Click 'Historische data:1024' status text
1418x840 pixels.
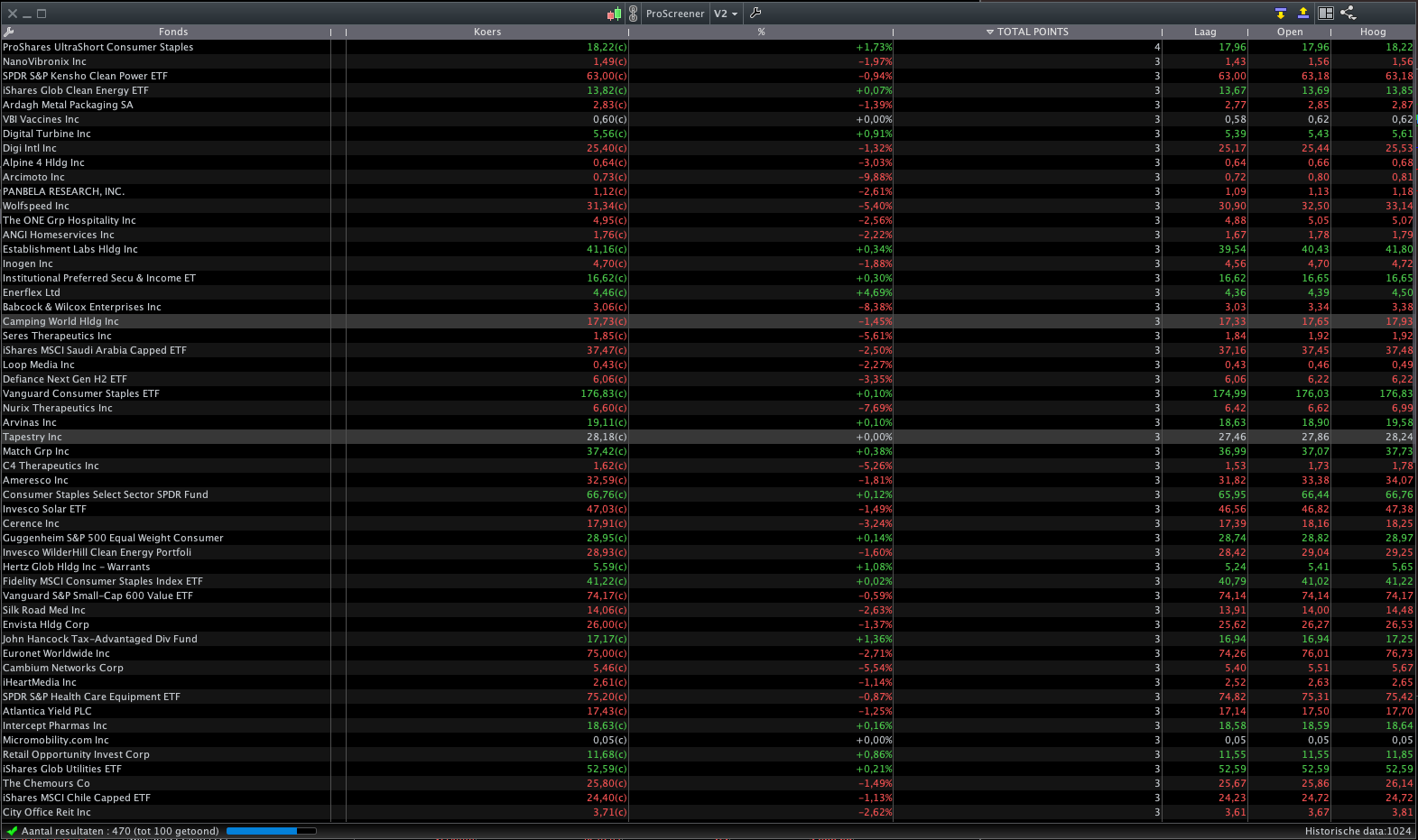click(x=1358, y=831)
